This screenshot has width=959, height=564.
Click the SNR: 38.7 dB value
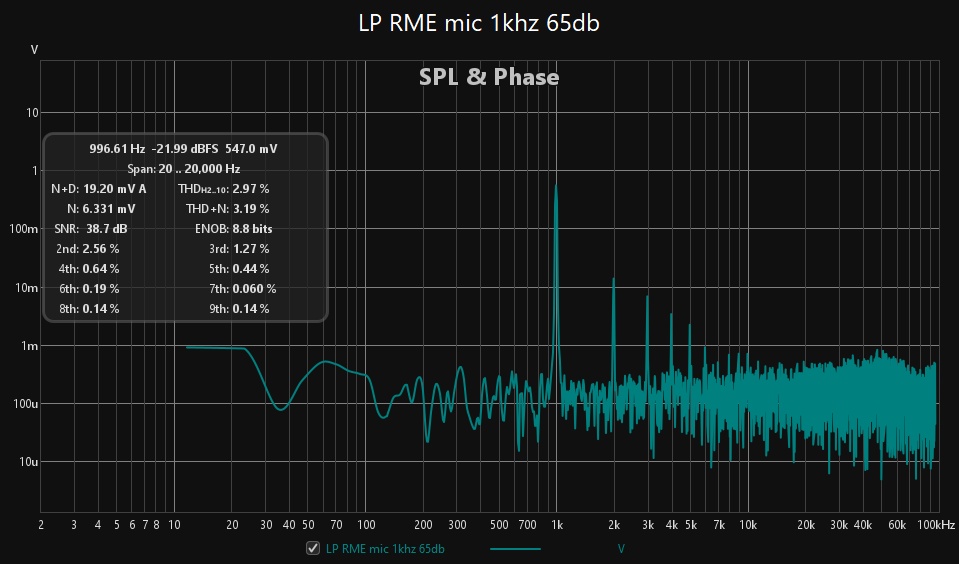[91, 229]
